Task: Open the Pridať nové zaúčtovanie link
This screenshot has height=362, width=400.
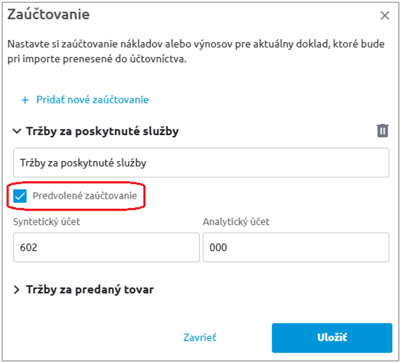Action: click(x=92, y=100)
